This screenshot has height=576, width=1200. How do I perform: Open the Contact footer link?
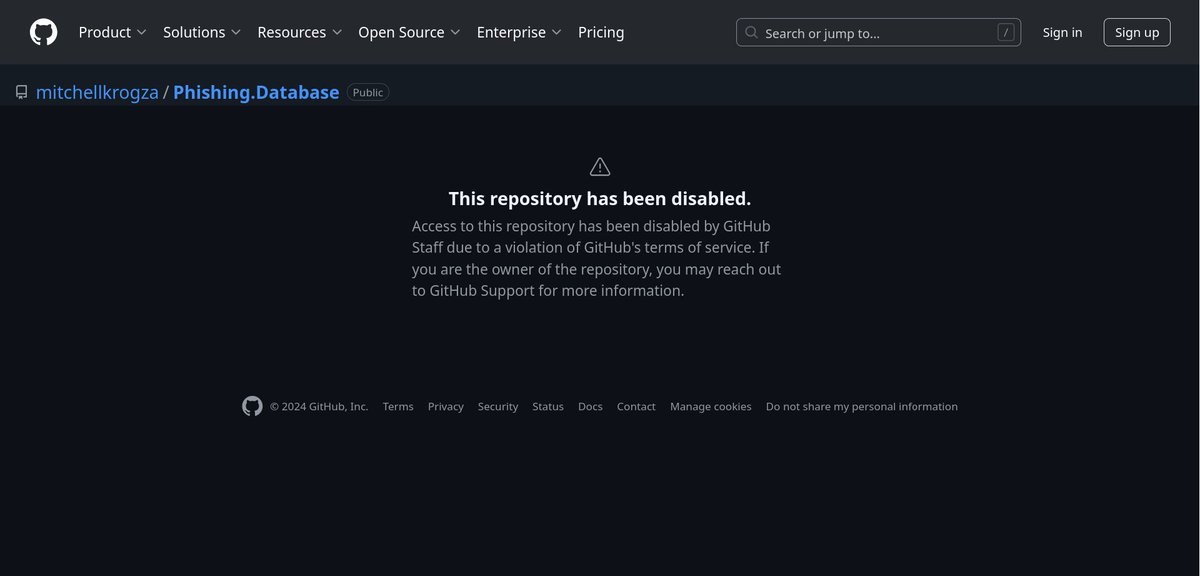coord(636,406)
